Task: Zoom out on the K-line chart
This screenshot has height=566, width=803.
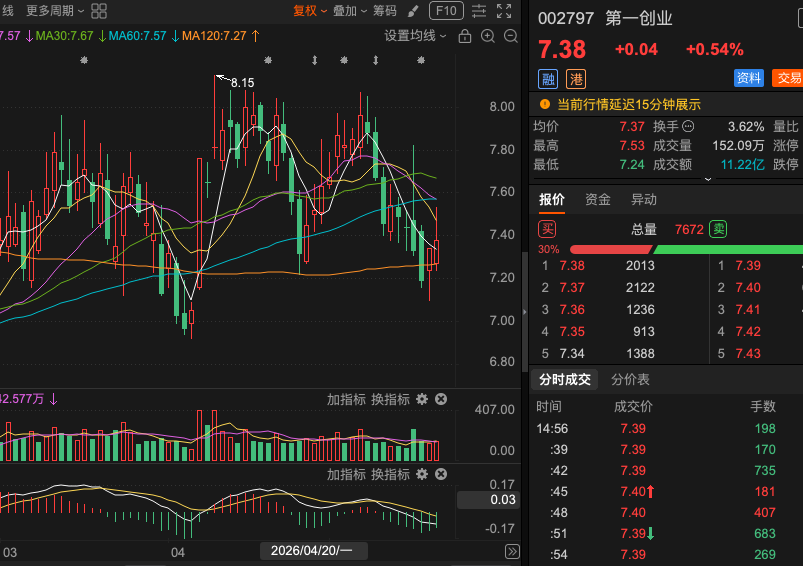Action: tap(511, 36)
